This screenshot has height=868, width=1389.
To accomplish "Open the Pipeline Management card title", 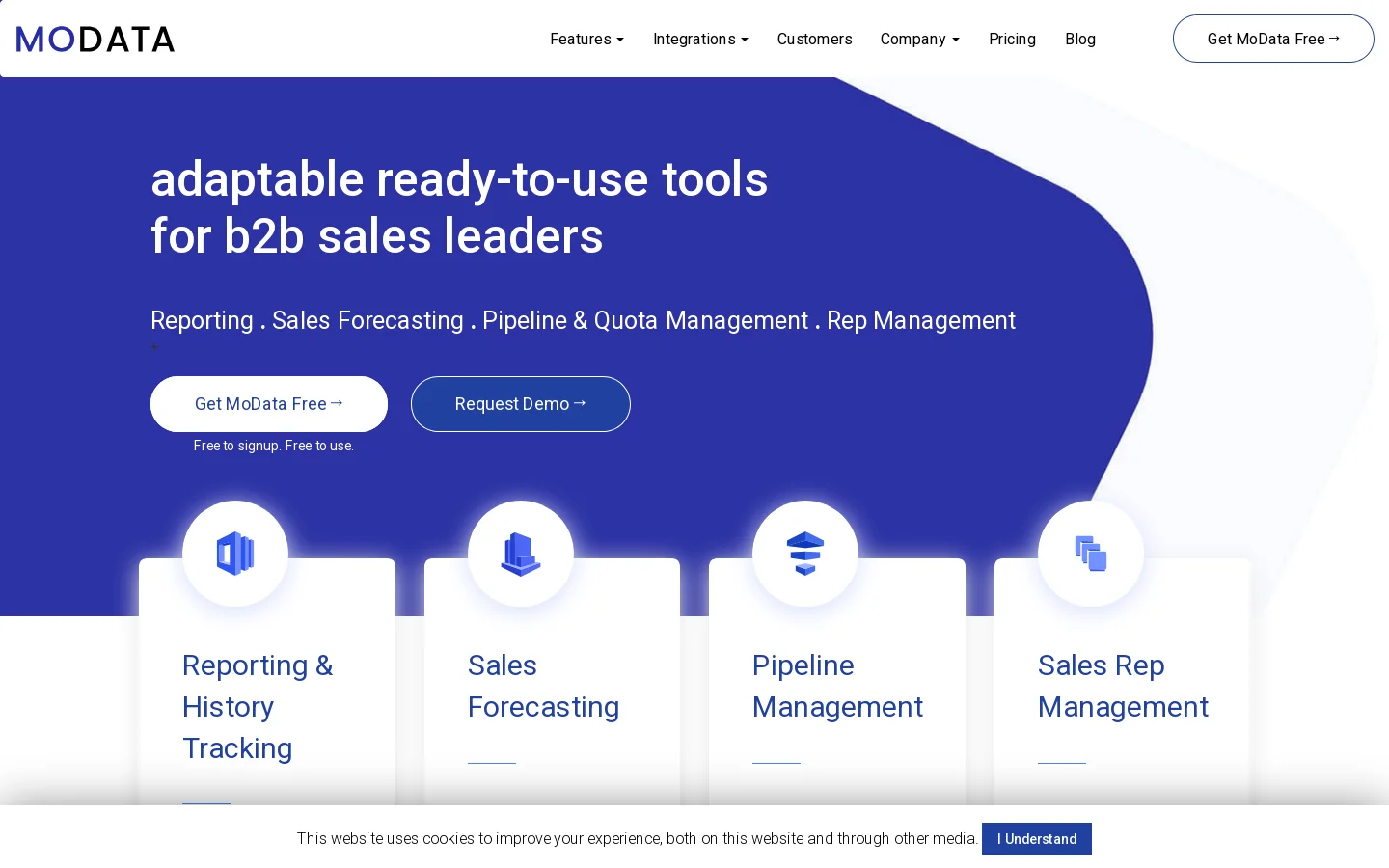I will coord(837,686).
